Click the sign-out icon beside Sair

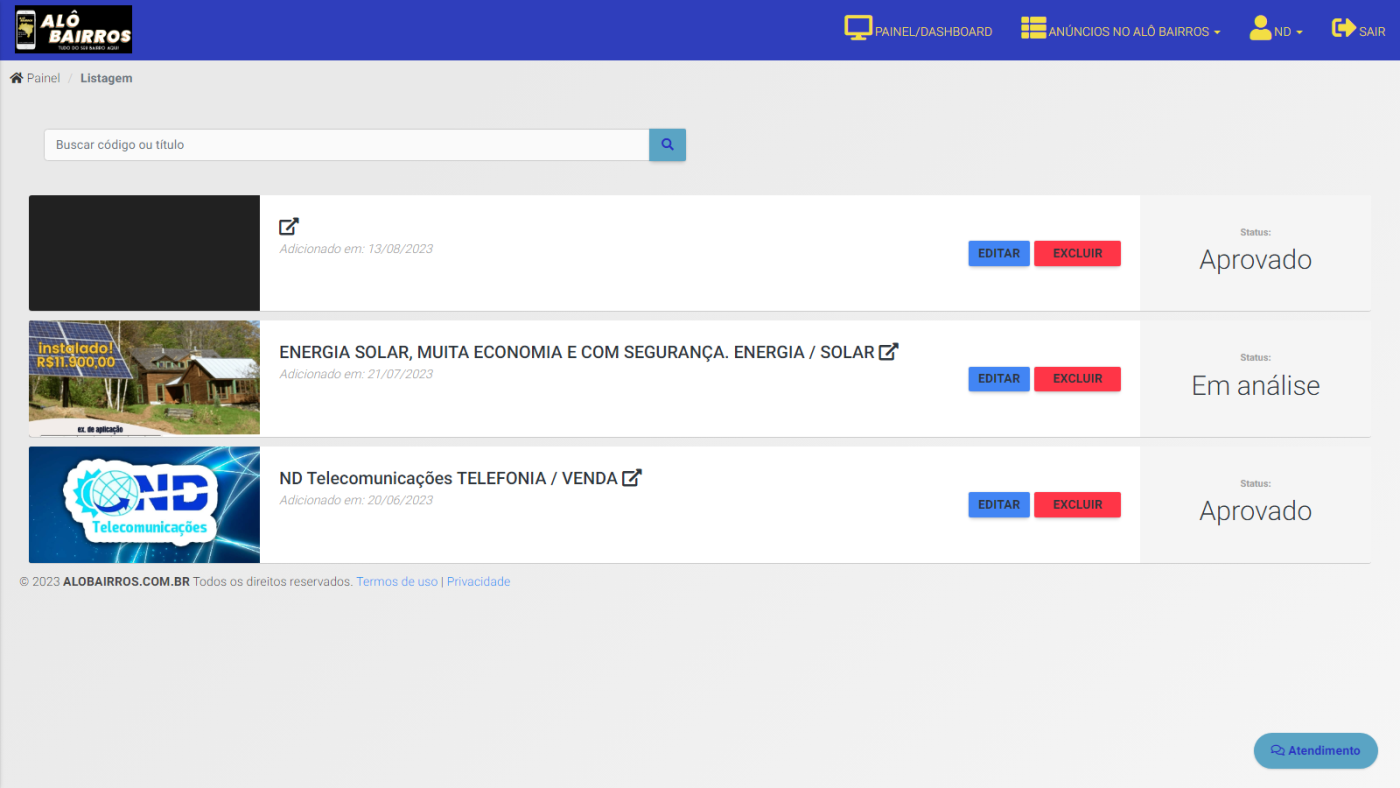(1343, 28)
